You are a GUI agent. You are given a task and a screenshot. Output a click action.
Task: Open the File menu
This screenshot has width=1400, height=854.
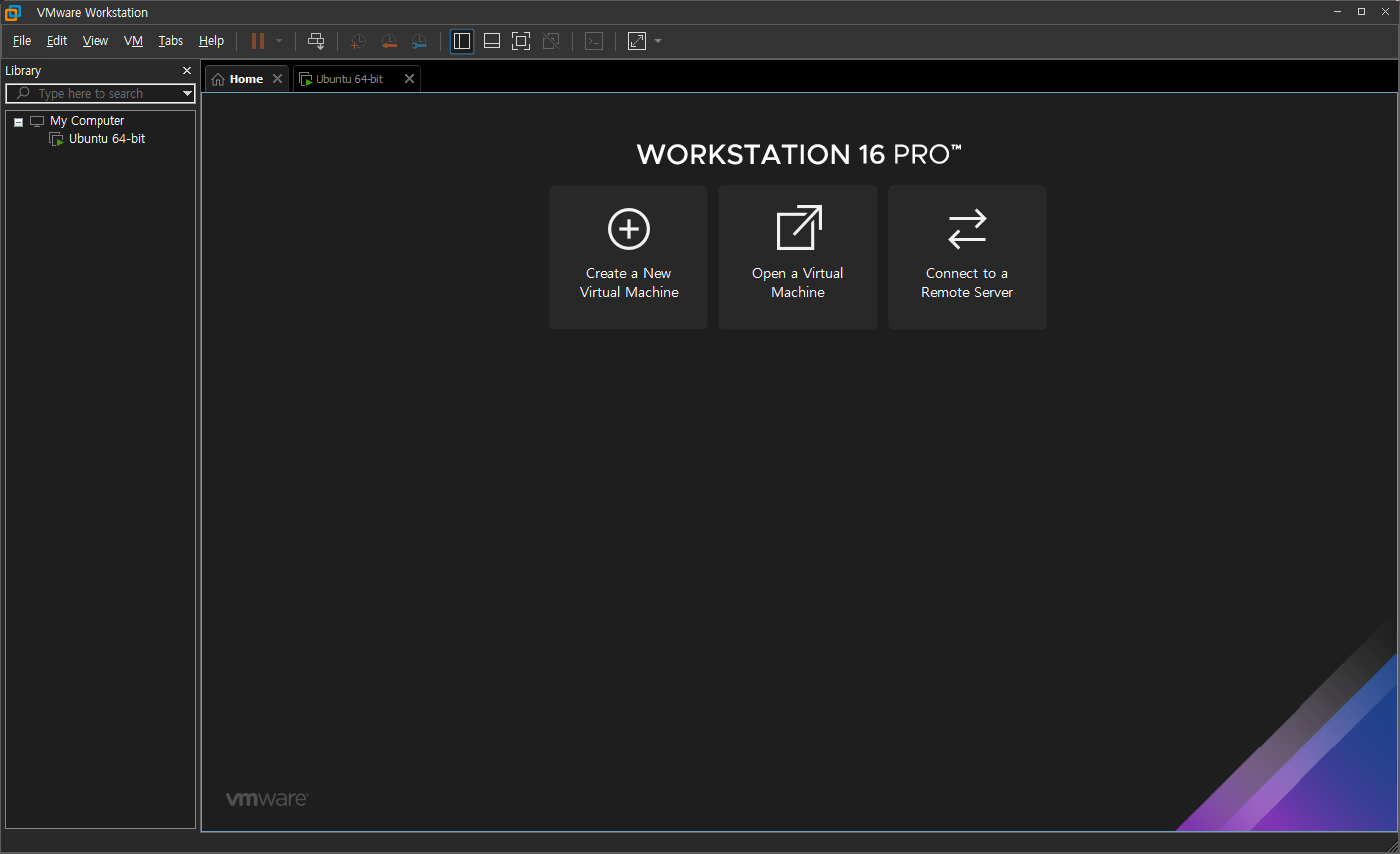pyautogui.click(x=22, y=41)
